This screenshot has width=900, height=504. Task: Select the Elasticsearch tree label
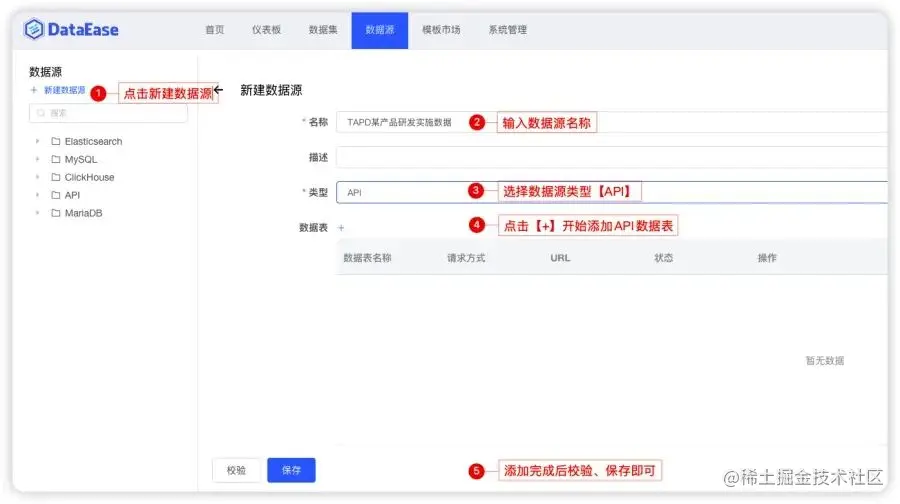pyautogui.click(x=93, y=141)
